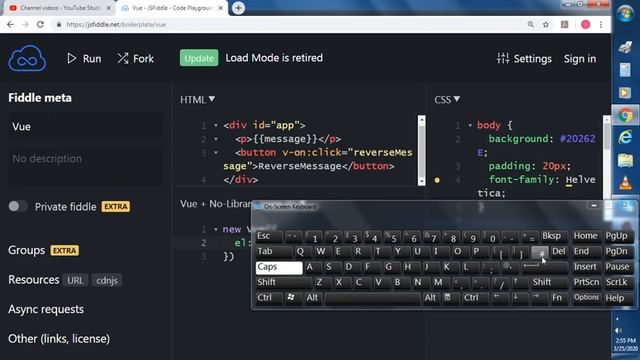Collapse HTML code line 2 fold arrow
The image size is (640, 360).
point(216,139)
